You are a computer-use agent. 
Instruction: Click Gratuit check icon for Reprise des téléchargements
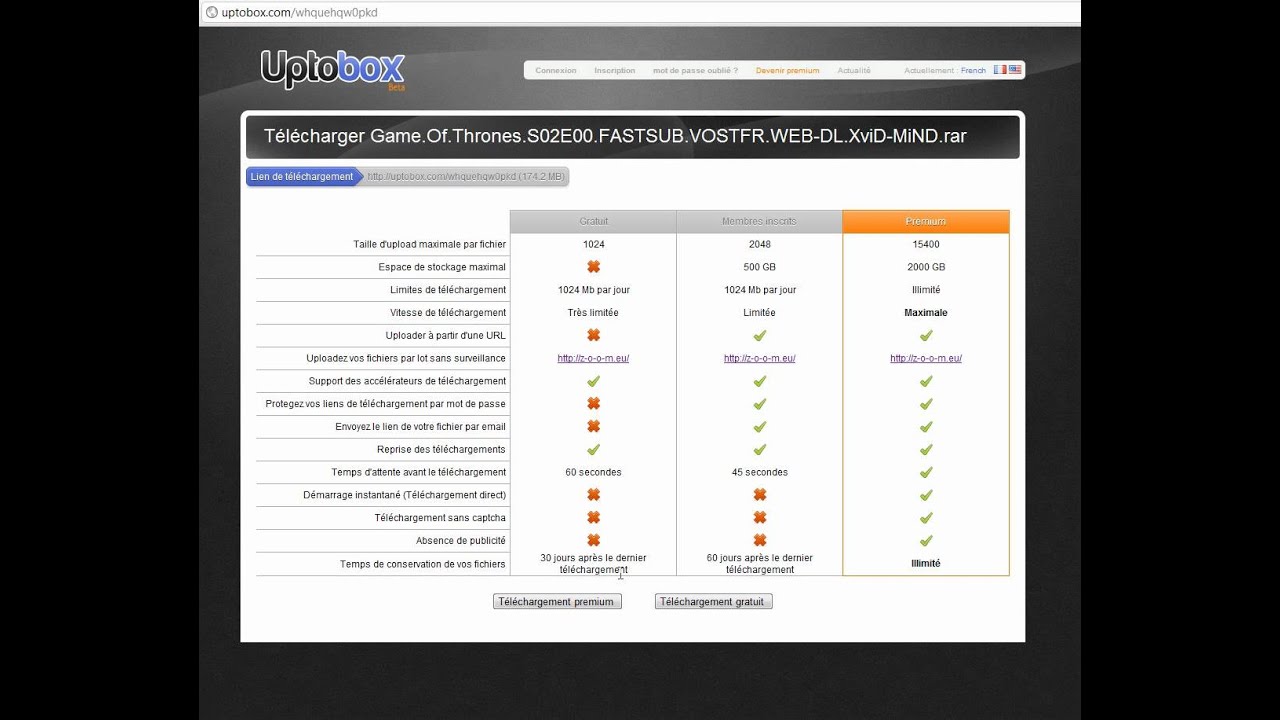tap(593, 449)
